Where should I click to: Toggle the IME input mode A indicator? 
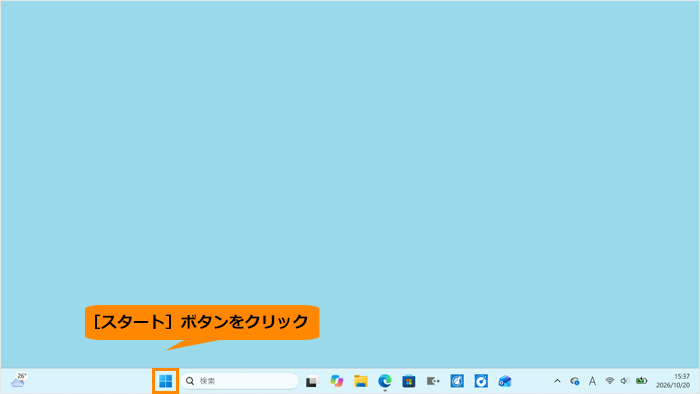pyautogui.click(x=592, y=381)
